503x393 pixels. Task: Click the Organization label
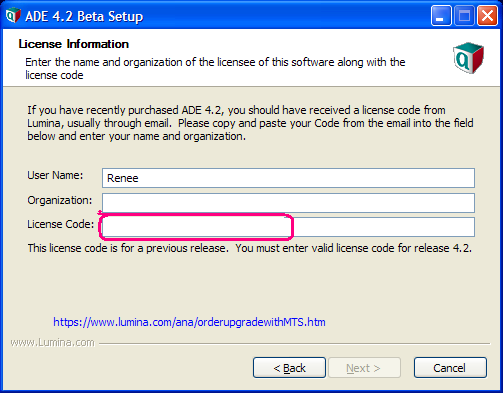pyautogui.click(x=60, y=200)
